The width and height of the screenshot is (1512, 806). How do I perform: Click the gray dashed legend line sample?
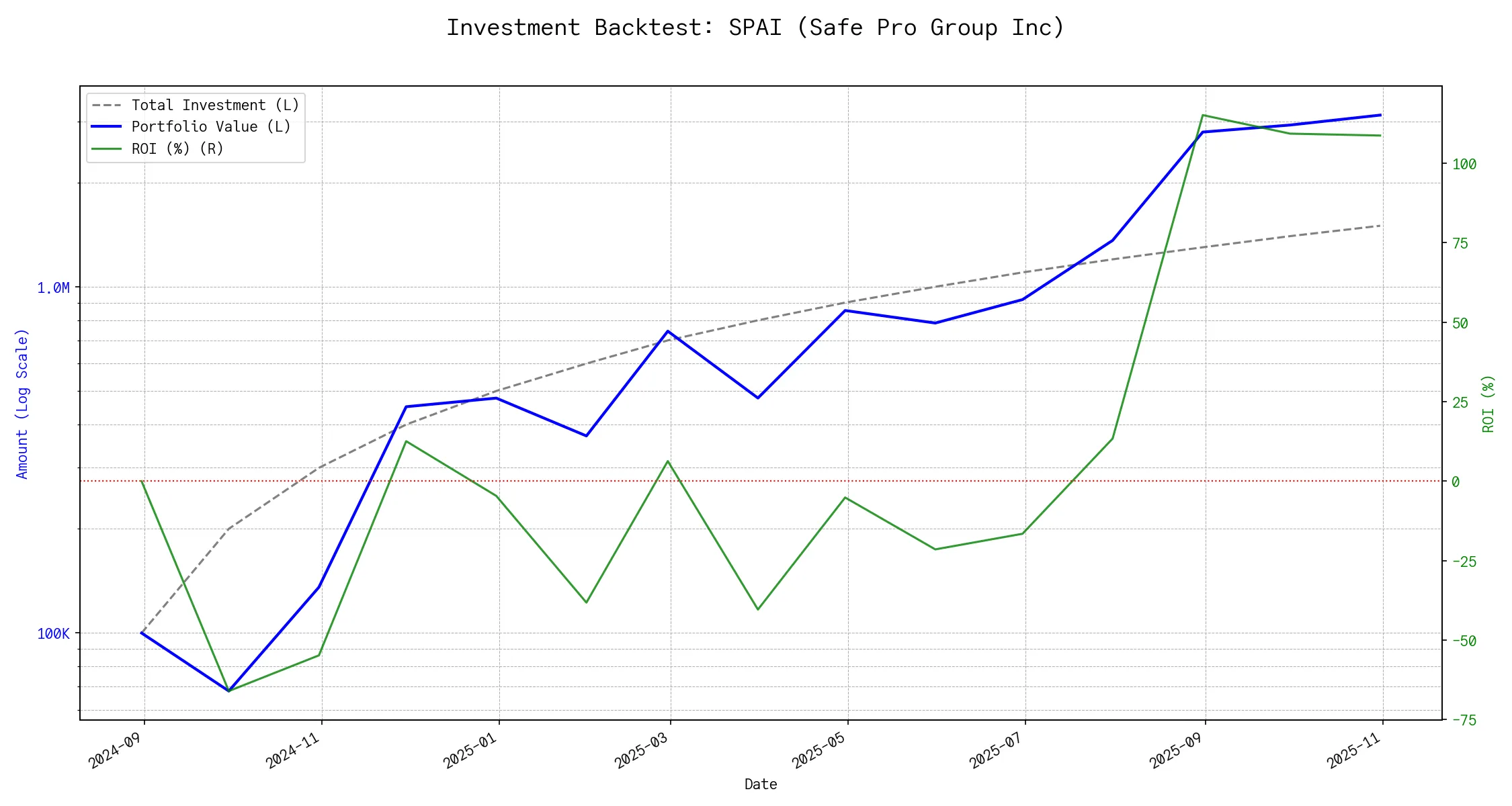(x=107, y=105)
